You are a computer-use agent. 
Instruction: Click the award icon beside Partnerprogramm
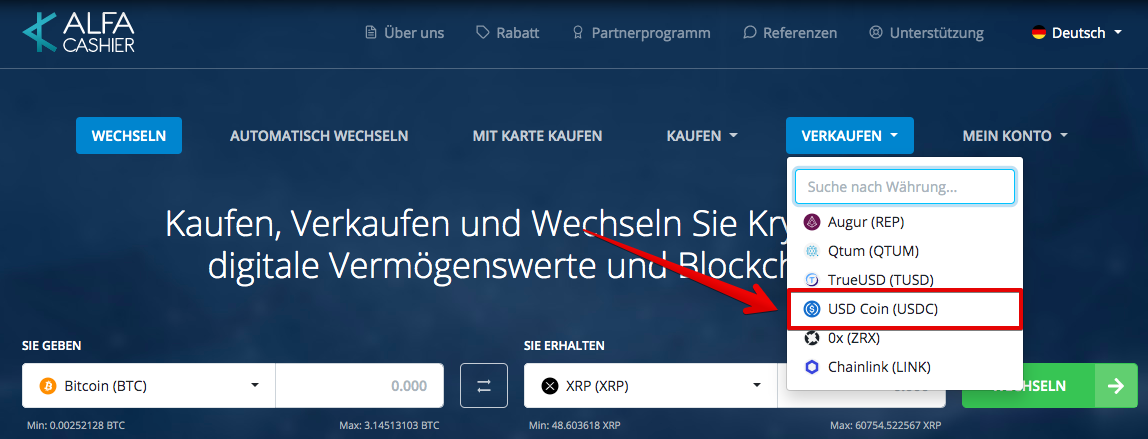(578, 33)
